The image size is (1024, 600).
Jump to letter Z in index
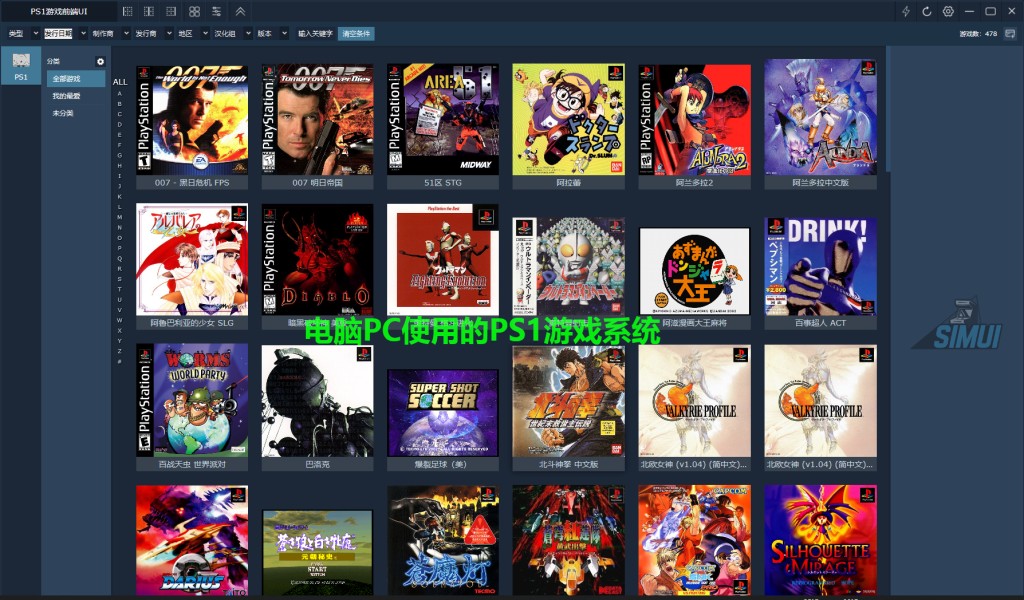[x=120, y=351]
